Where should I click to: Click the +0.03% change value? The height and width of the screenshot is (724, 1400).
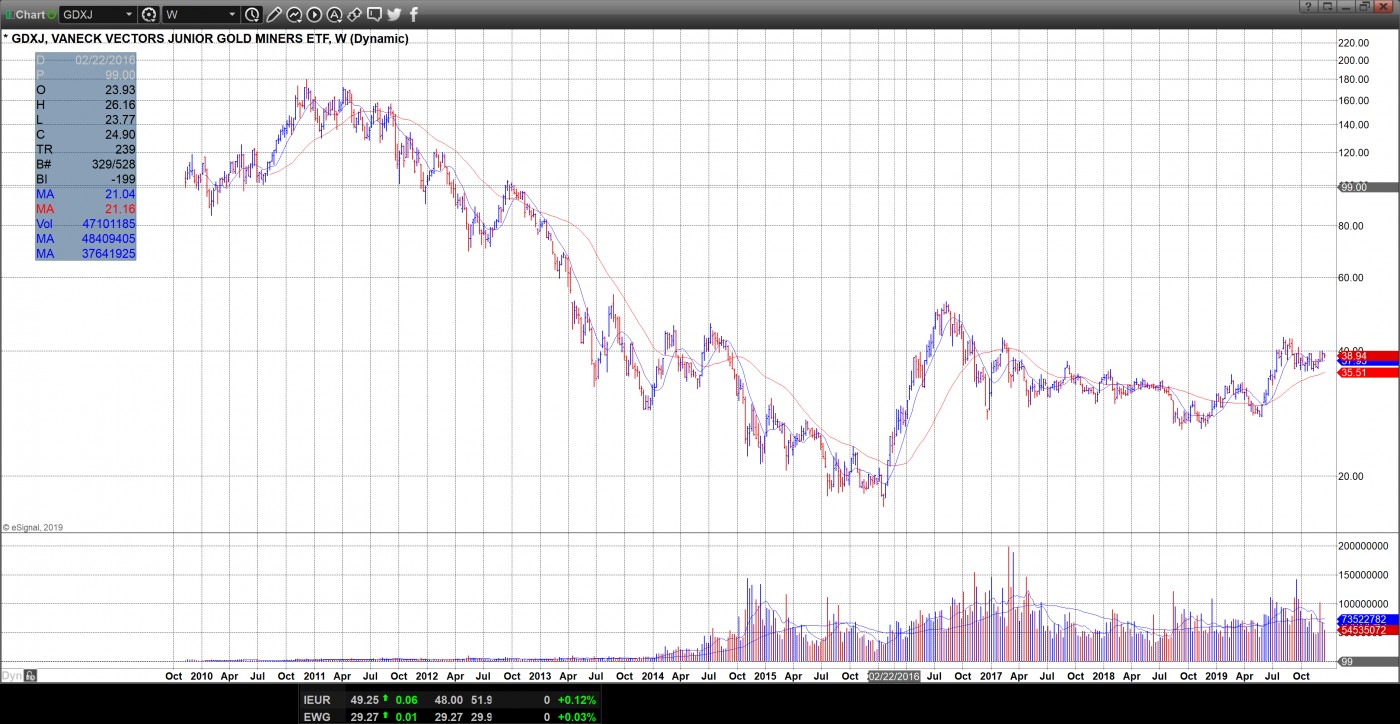[x=576, y=716]
